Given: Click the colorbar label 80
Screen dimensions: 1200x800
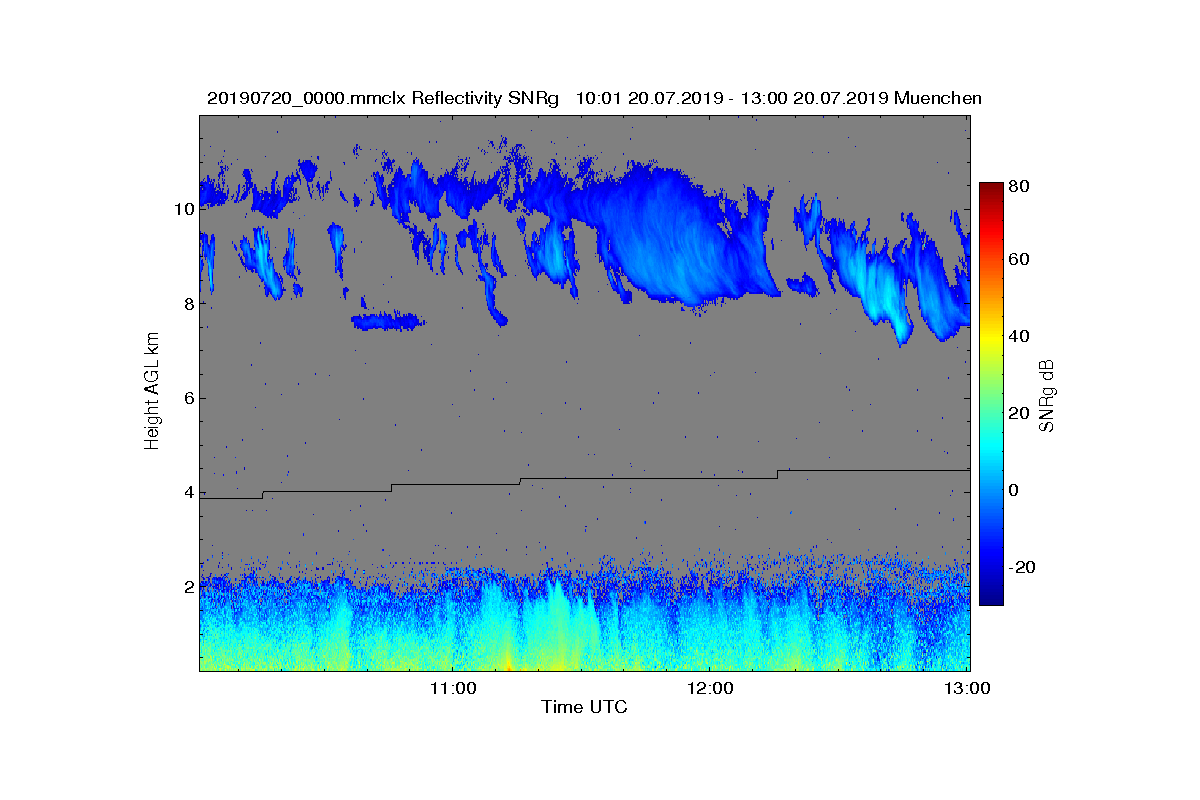Looking at the screenshot, I should tap(1020, 185).
